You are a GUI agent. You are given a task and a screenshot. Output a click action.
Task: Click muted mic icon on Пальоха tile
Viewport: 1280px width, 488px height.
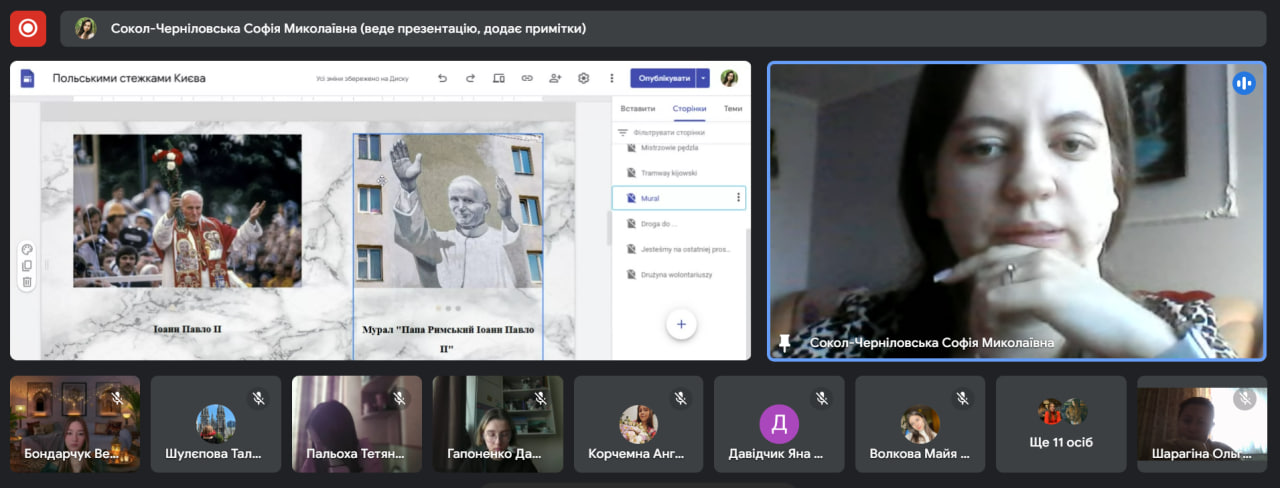400,398
